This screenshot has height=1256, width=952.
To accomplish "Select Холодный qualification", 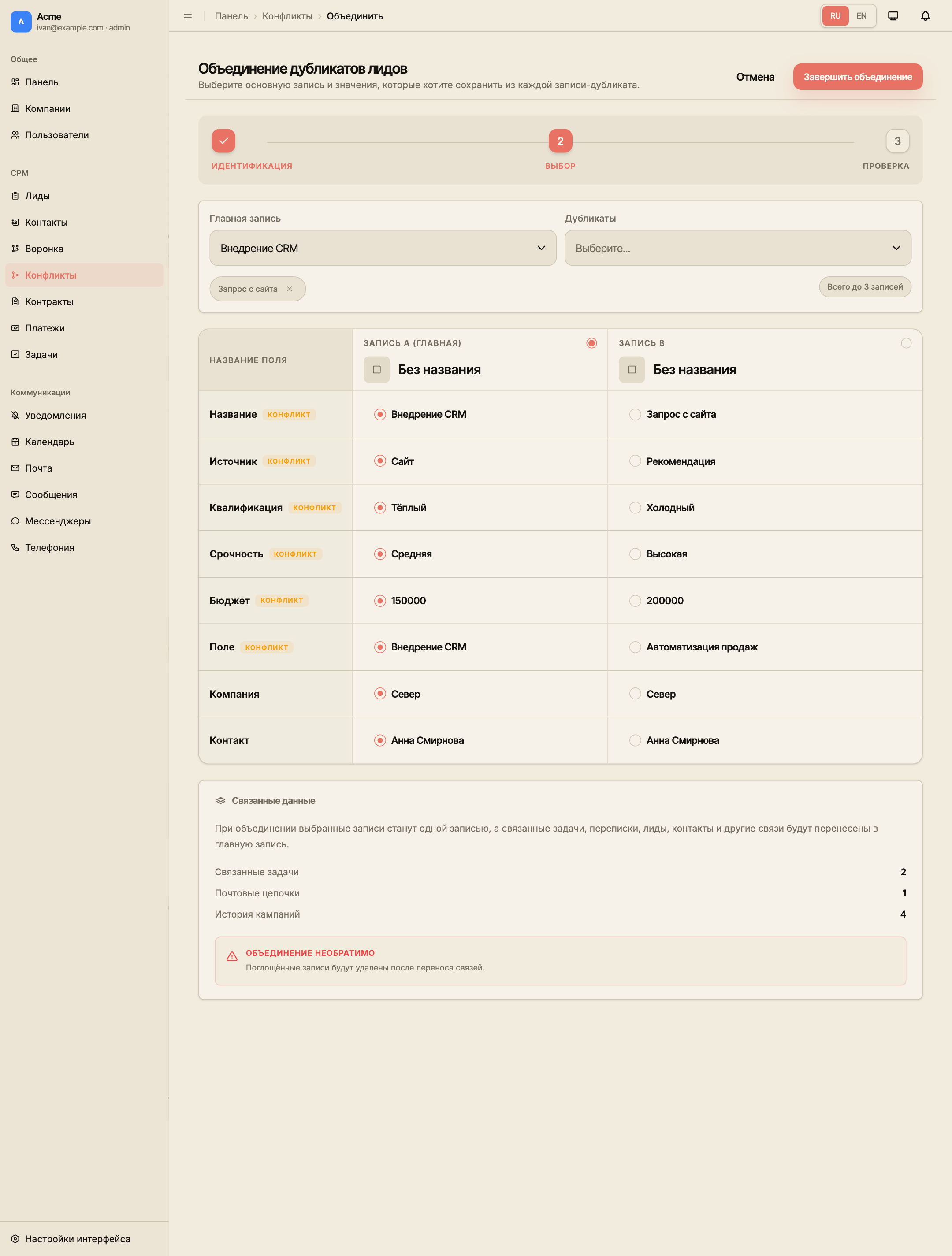I will [635, 508].
